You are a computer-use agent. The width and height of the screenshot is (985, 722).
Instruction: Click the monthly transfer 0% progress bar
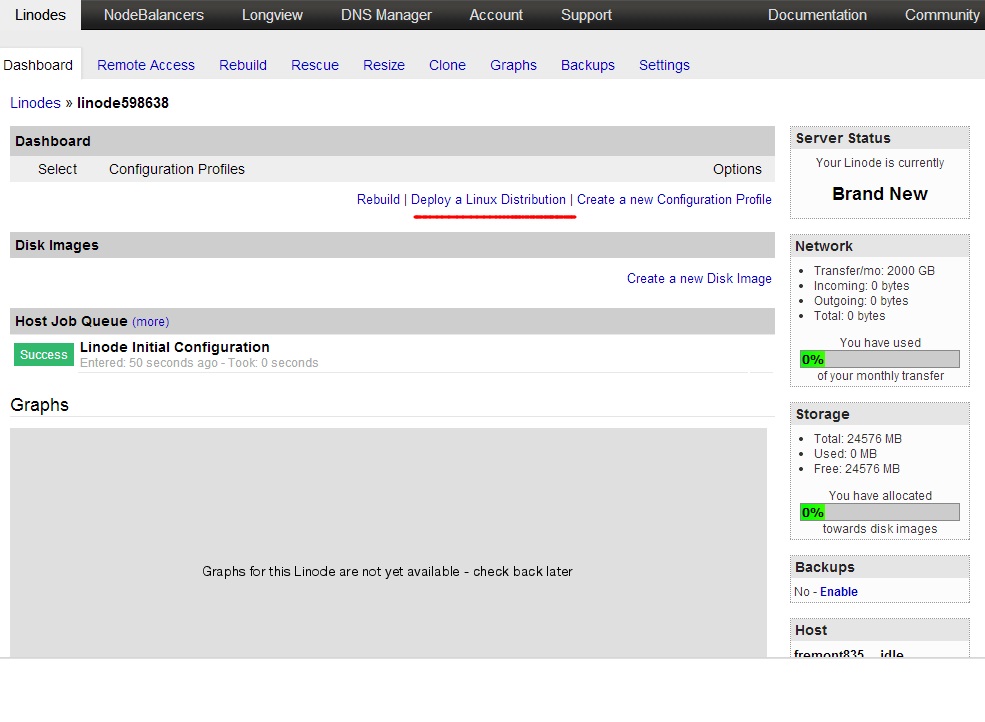(879, 359)
